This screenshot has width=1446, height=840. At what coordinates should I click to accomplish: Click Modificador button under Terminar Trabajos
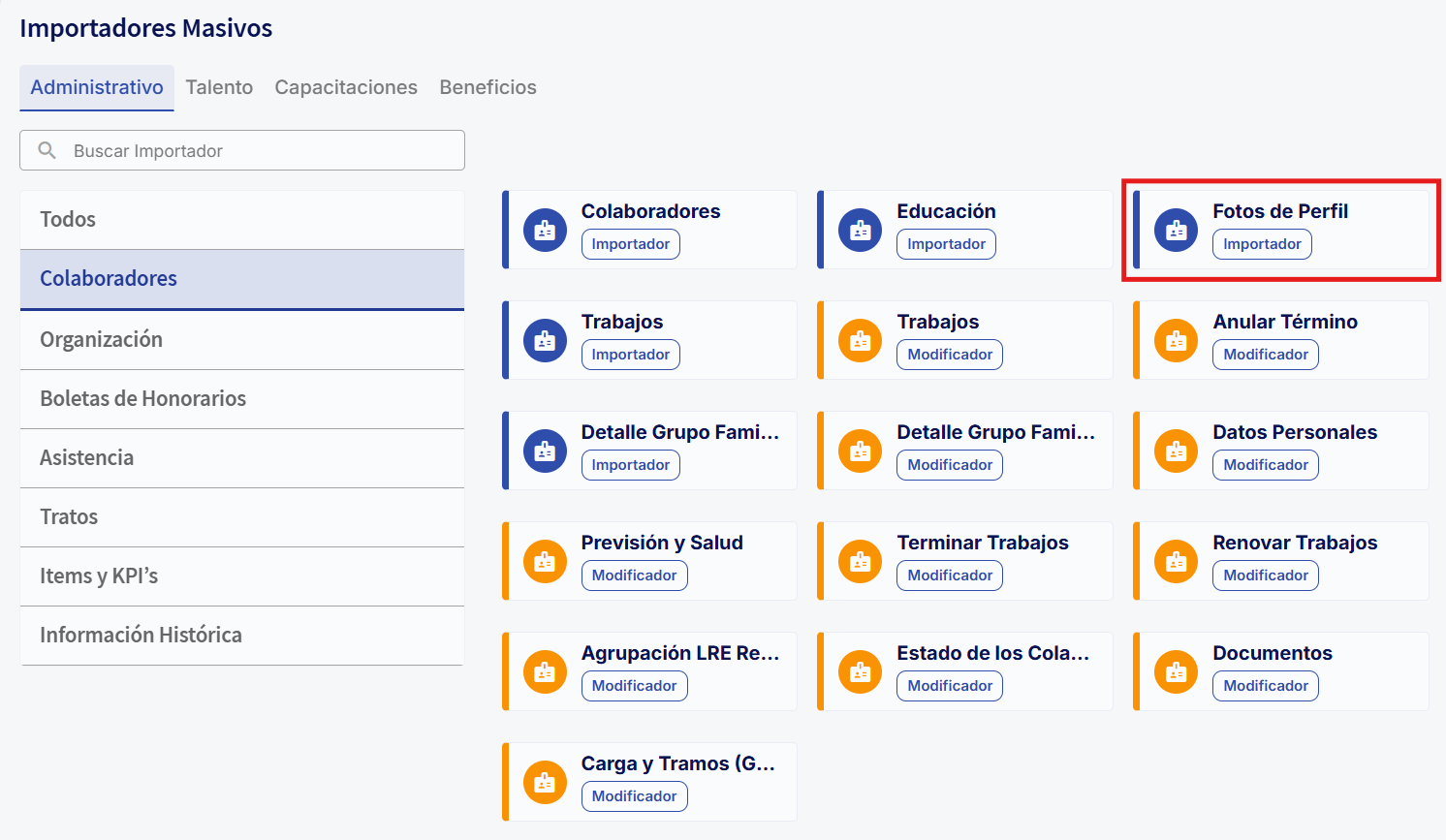pos(950,576)
